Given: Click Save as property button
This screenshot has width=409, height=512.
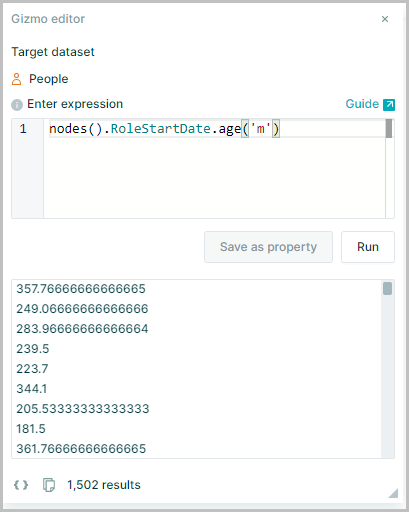Looking at the screenshot, I should pos(268,247).
